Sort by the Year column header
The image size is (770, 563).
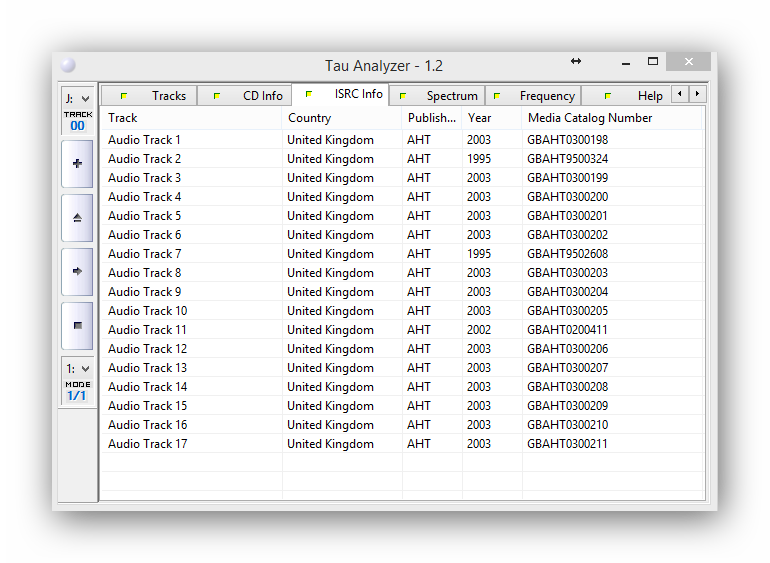pos(491,118)
